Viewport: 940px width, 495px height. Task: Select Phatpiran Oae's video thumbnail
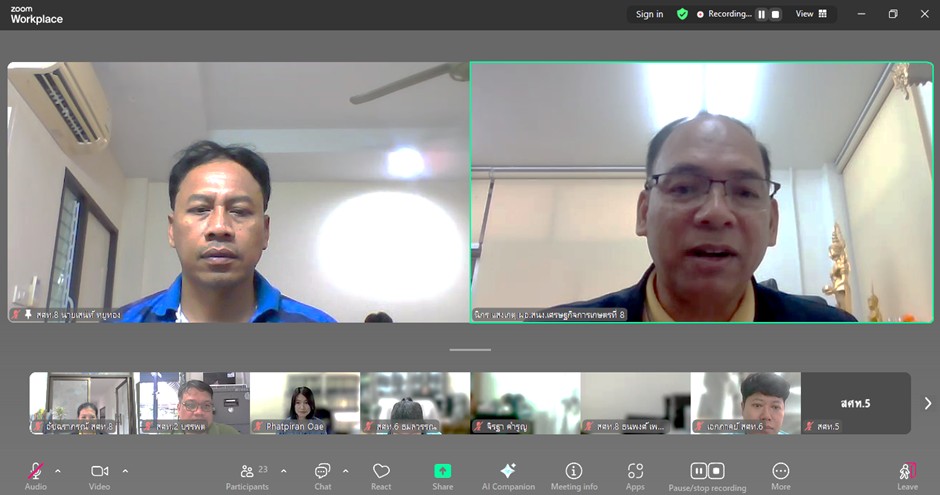(x=304, y=403)
